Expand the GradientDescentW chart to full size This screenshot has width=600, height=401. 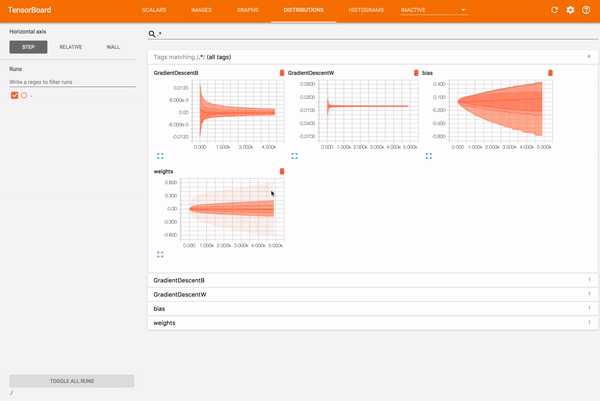tap(294, 156)
